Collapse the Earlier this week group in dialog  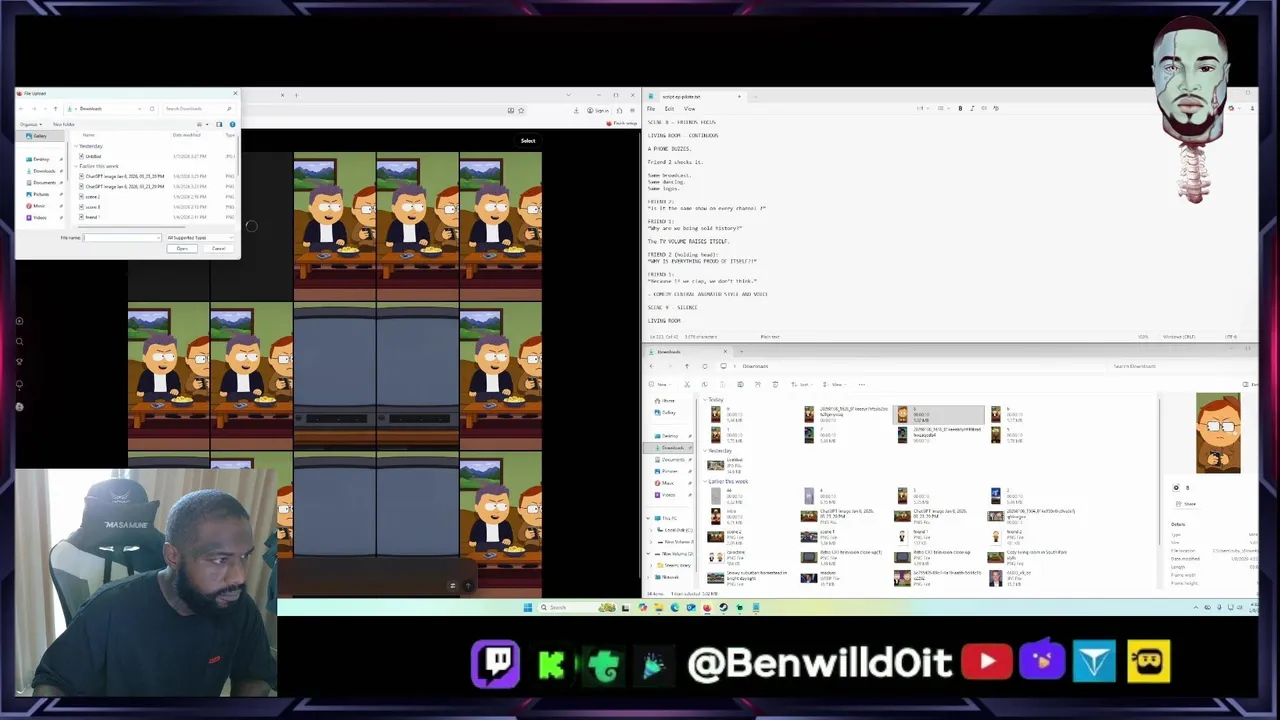[x=75, y=166]
